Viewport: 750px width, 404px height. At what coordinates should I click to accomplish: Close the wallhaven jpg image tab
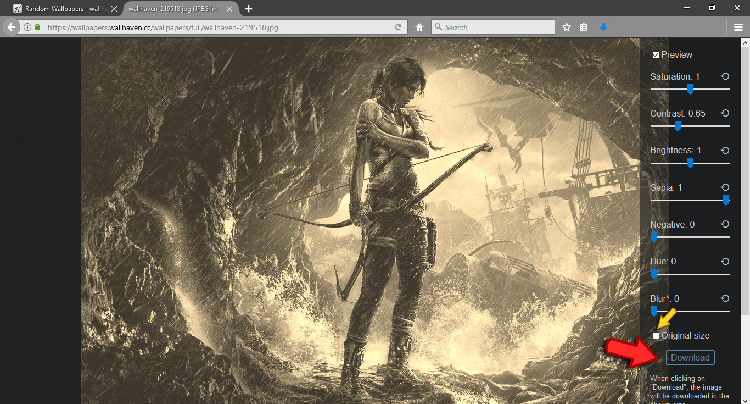pyautogui.click(x=230, y=9)
